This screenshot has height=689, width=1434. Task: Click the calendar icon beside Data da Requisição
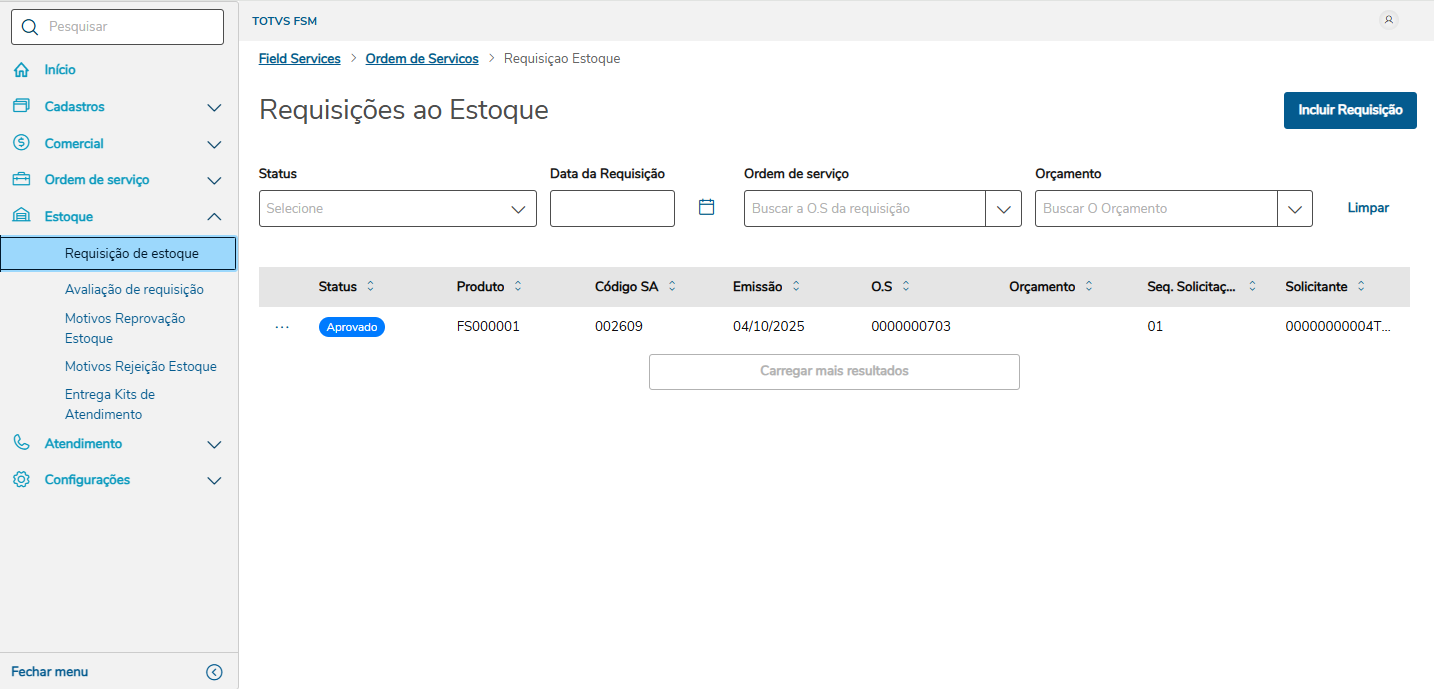(706, 208)
